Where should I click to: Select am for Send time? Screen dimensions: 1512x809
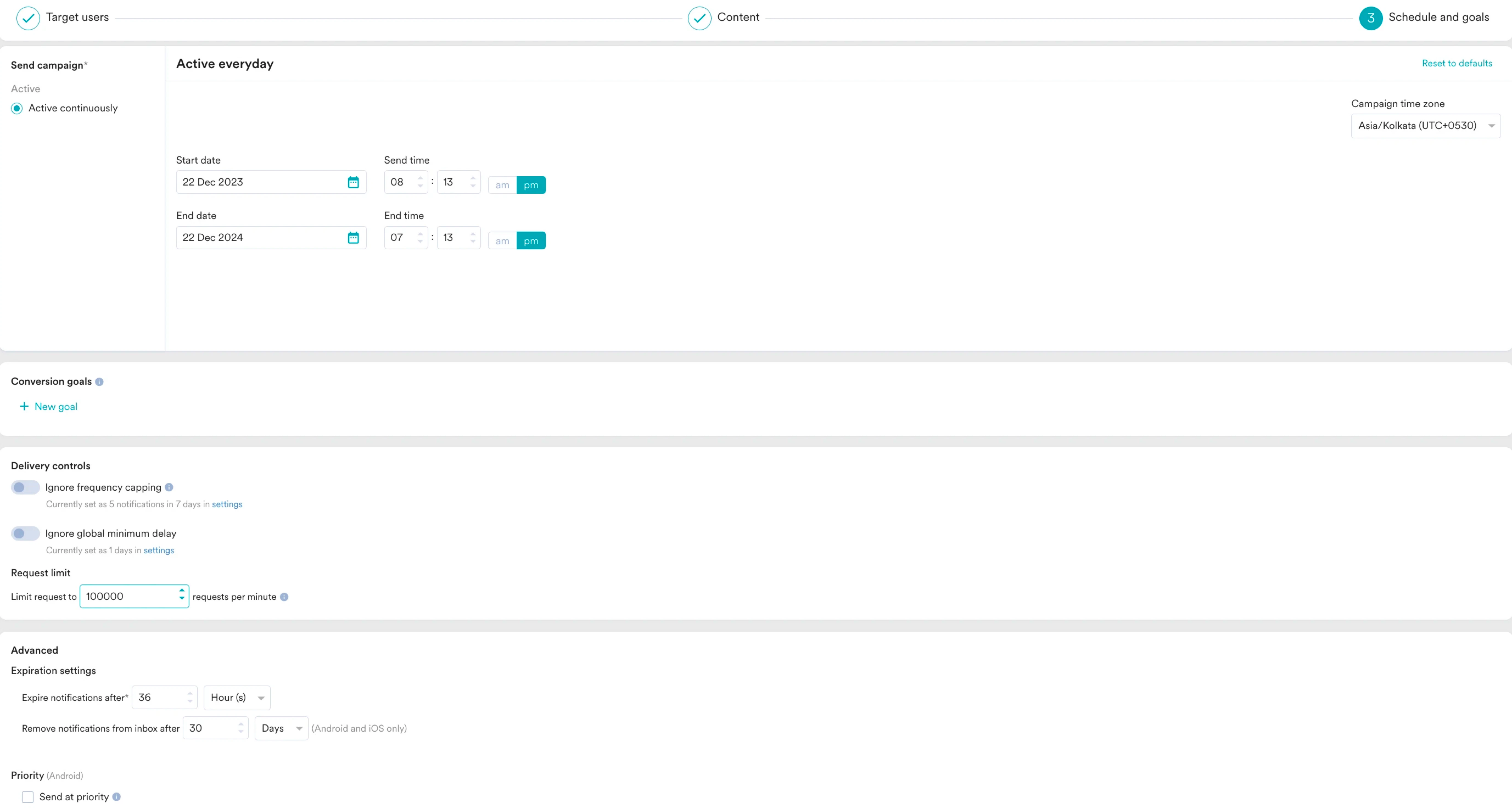tap(502, 186)
